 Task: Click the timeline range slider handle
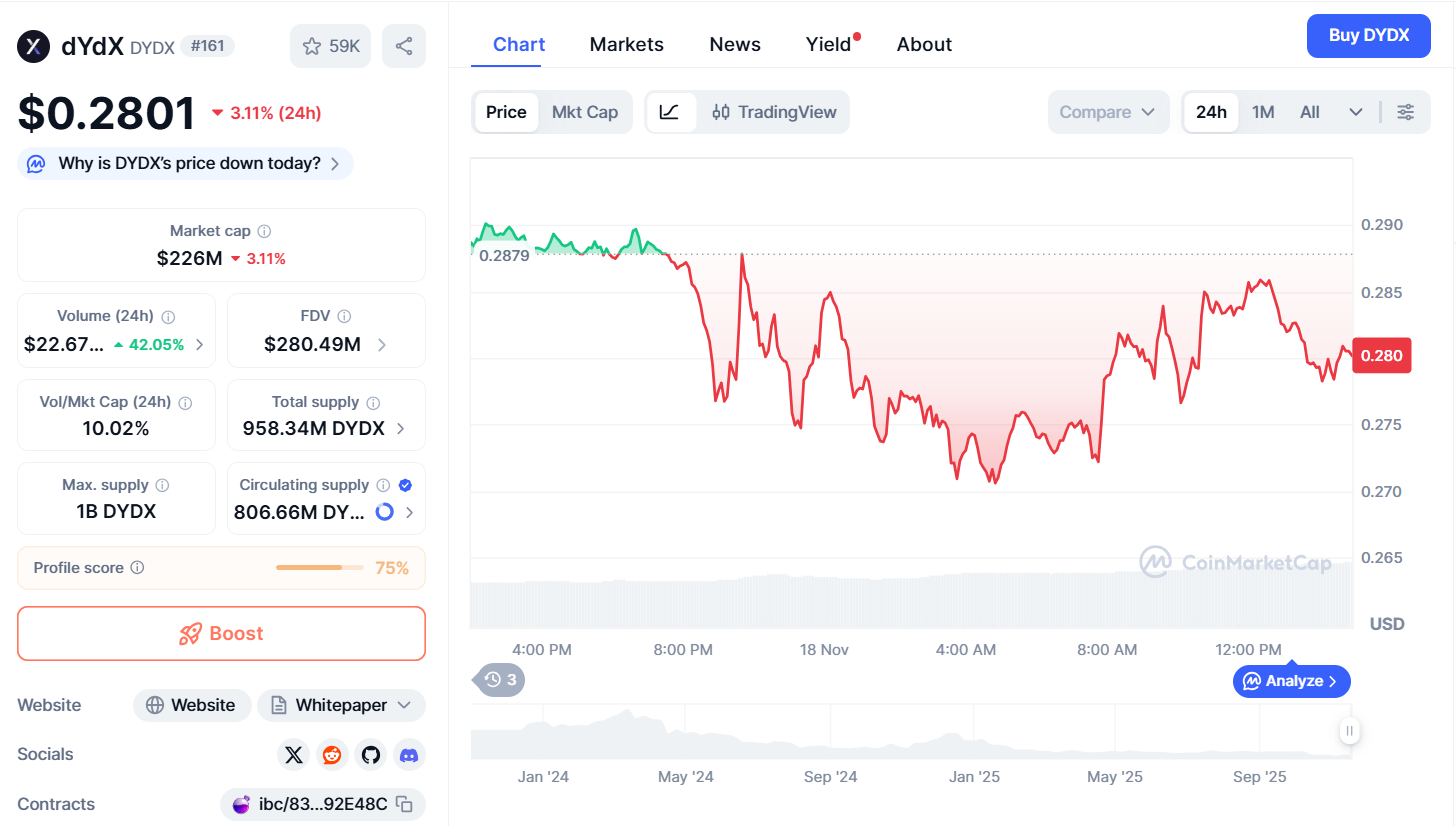1350,731
